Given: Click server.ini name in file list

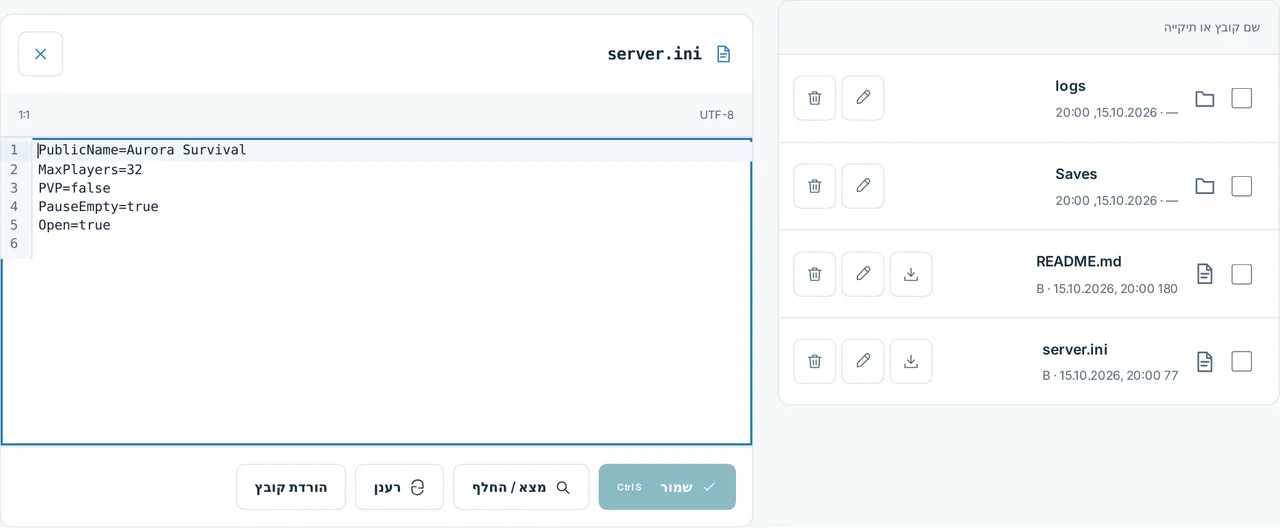Looking at the screenshot, I should click(1075, 349).
